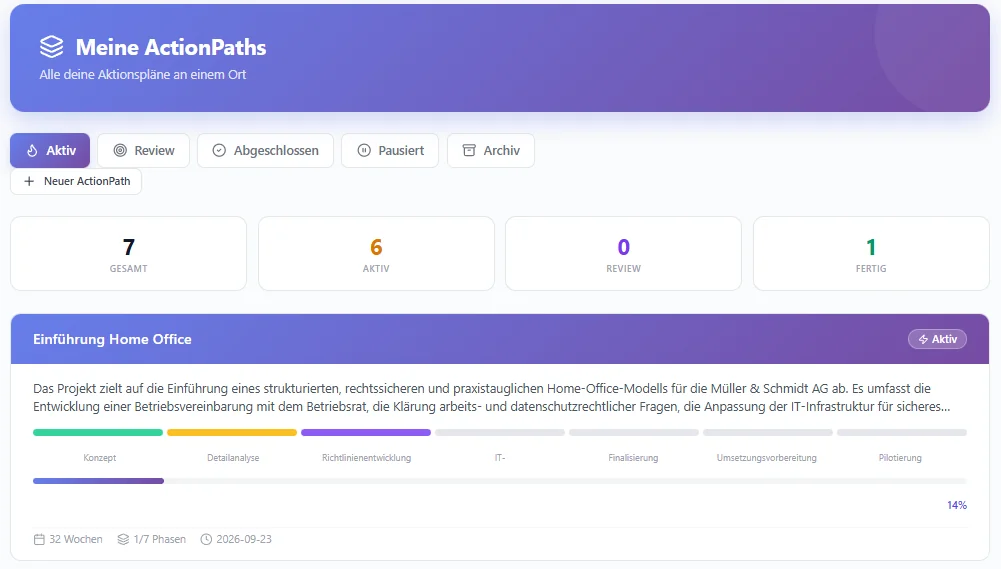Click the Gesamt stat card showing 7

[128, 254]
